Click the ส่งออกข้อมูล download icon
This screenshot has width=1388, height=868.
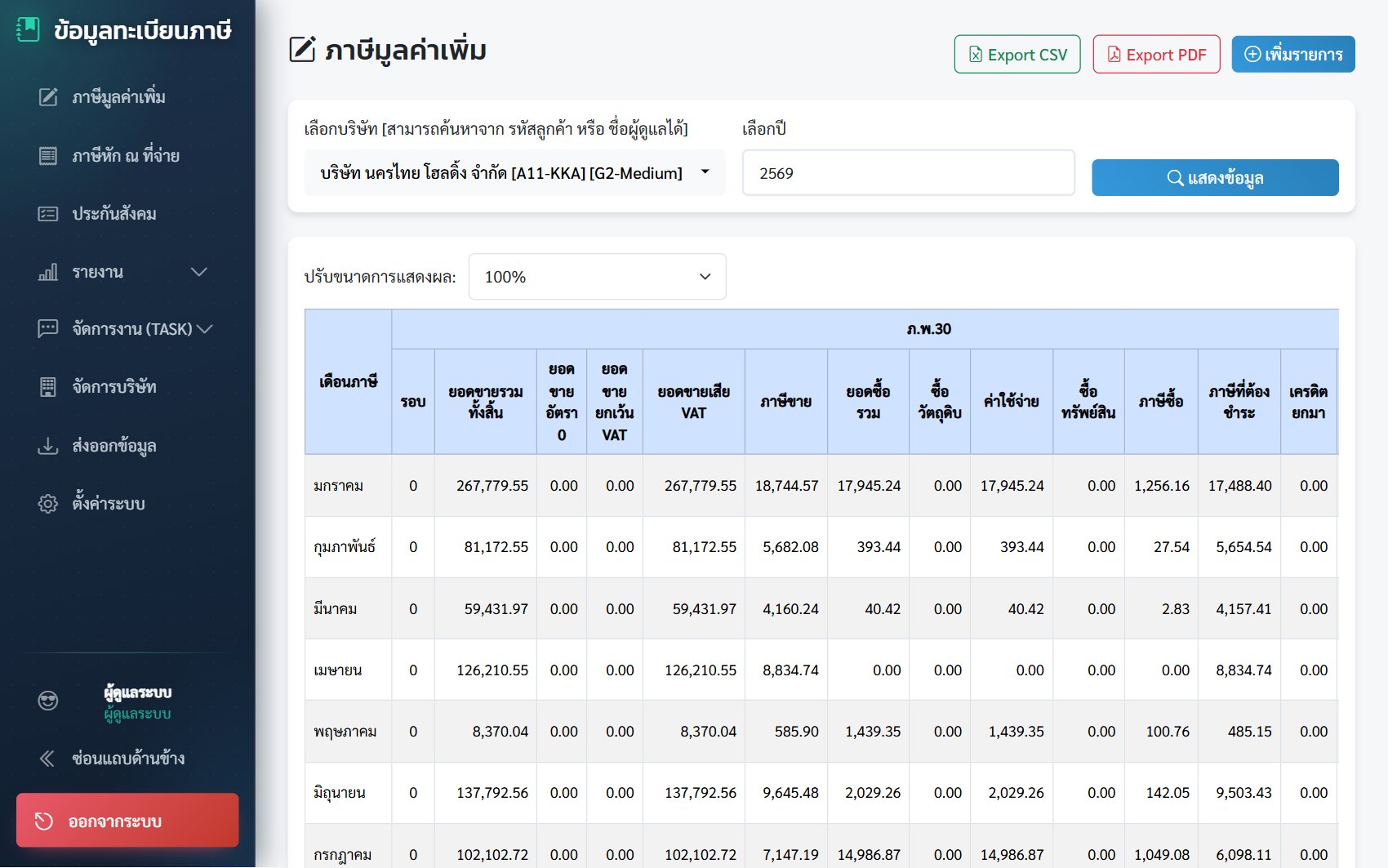tap(48, 446)
